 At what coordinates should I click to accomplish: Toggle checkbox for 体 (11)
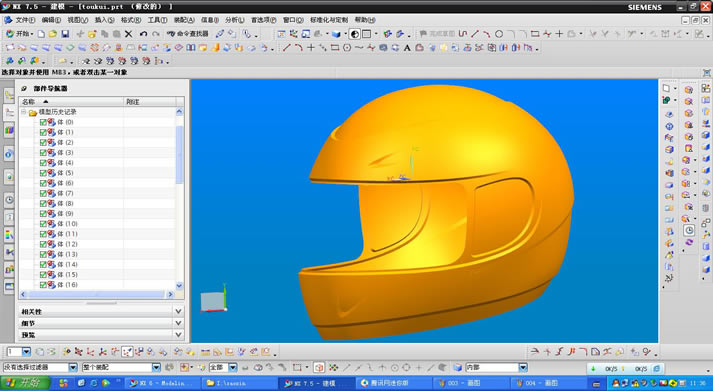pos(43,234)
